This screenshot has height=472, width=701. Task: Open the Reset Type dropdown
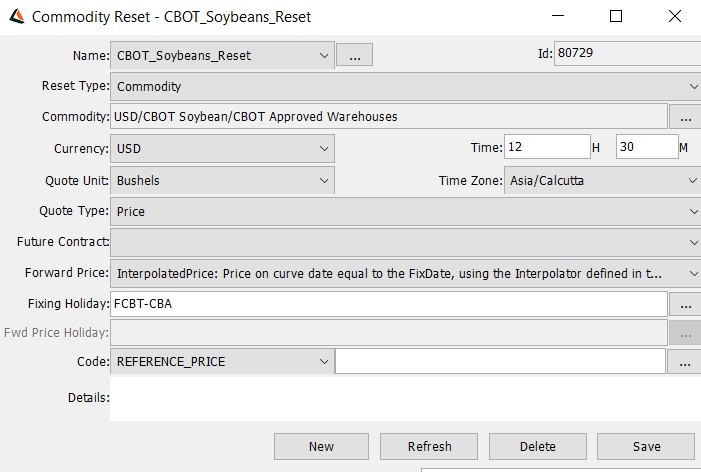click(x=405, y=86)
